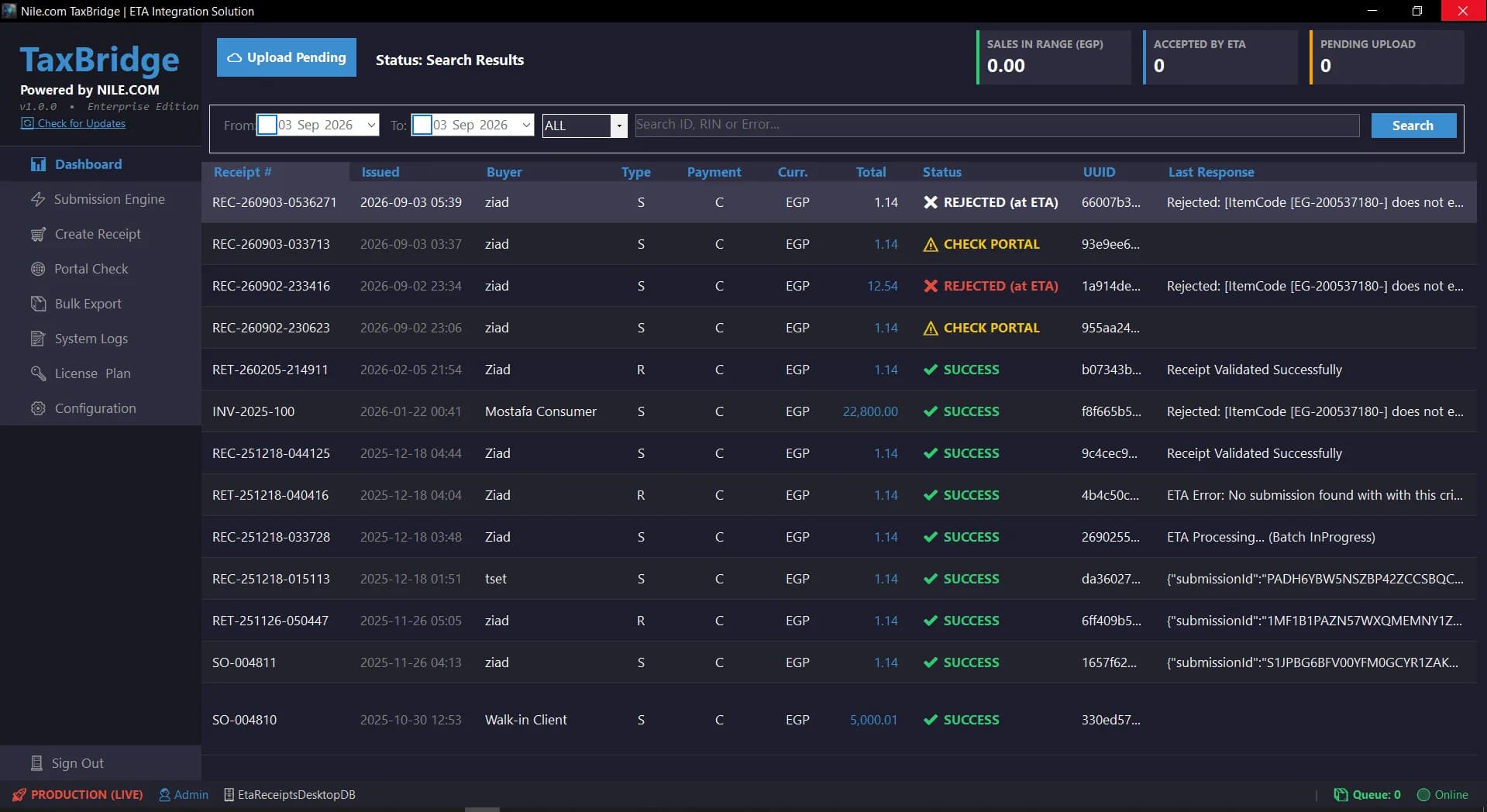The width and height of the screenshot is (1487, 812).
Task: Toggle the From date checkbox
Action: [x=267, y=125]
